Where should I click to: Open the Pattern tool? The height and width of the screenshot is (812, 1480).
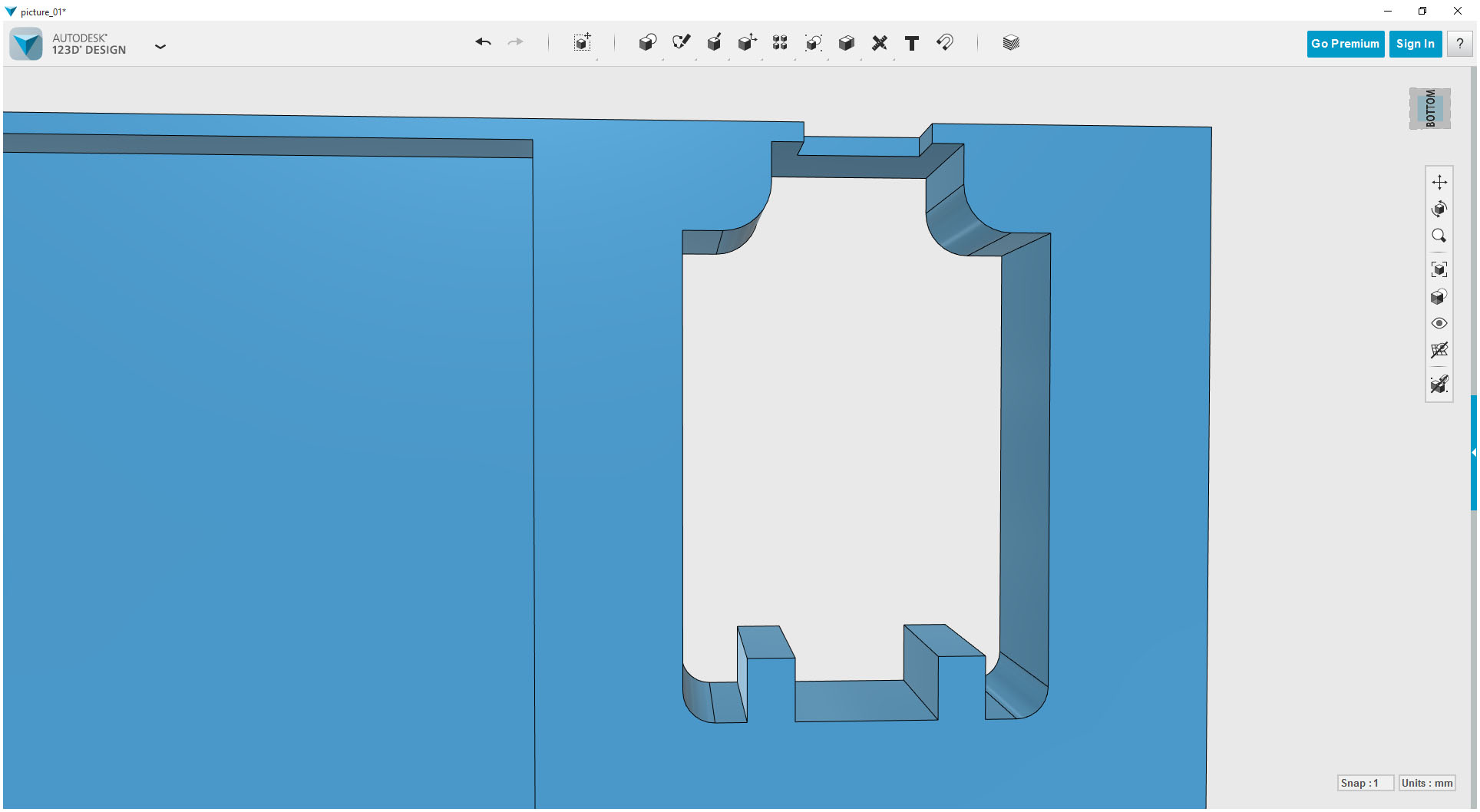(779, 43)
